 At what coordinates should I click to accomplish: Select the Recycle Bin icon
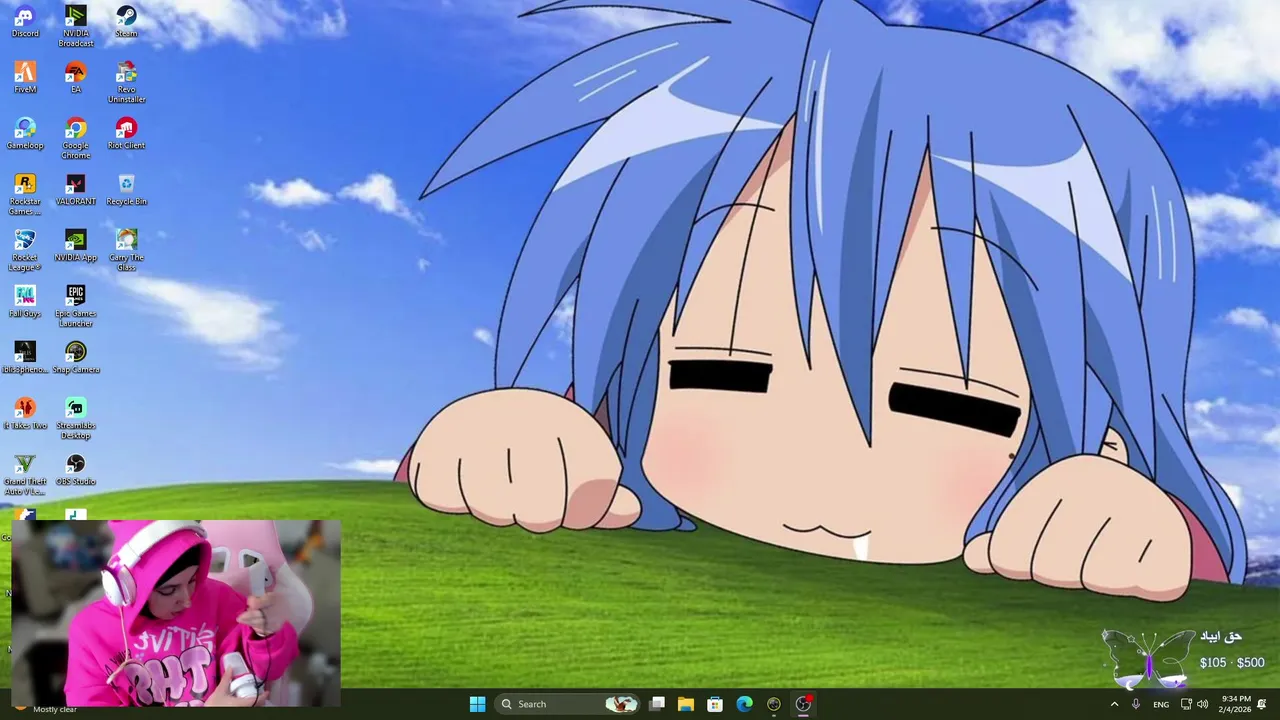coord(126,190)
